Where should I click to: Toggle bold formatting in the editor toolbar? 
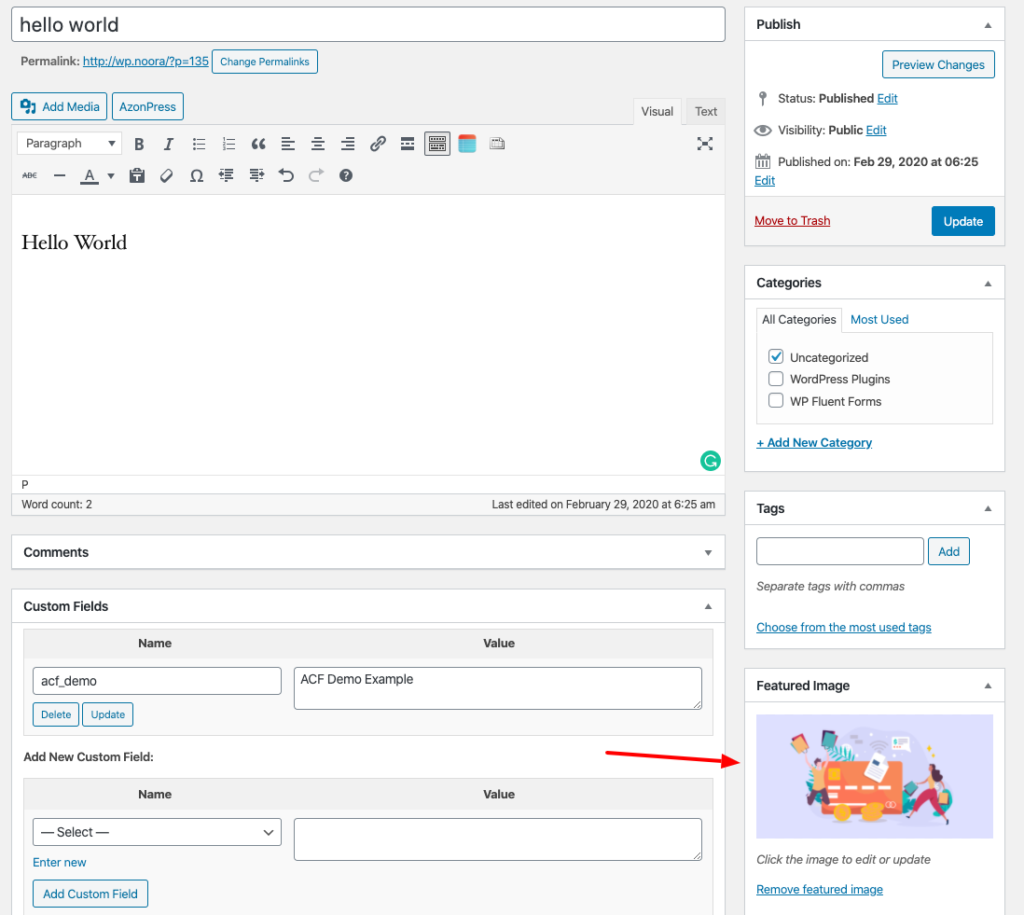point(139,144)
